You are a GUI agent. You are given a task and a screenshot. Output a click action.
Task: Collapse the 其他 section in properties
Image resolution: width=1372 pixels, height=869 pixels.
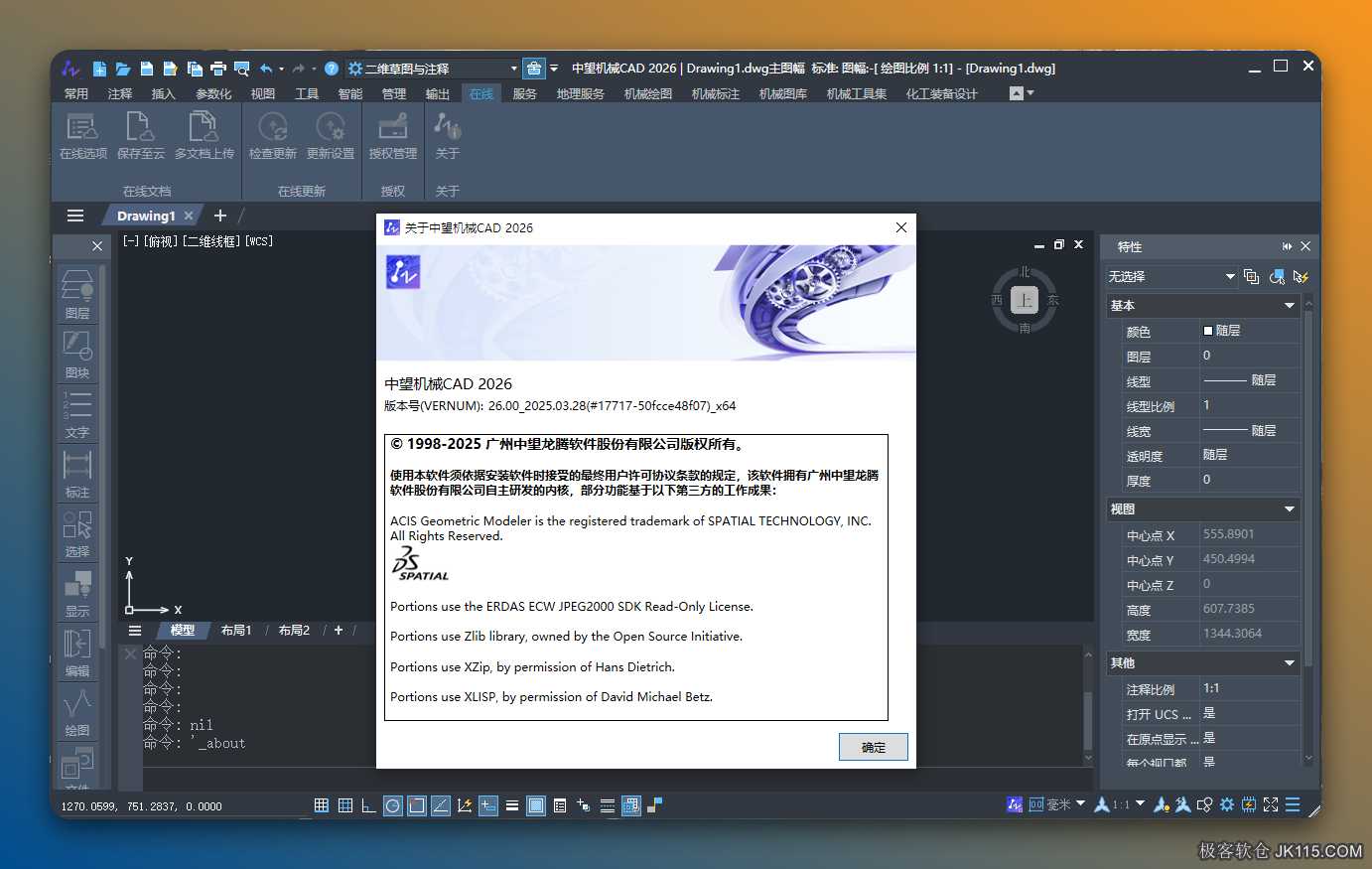1290,663
